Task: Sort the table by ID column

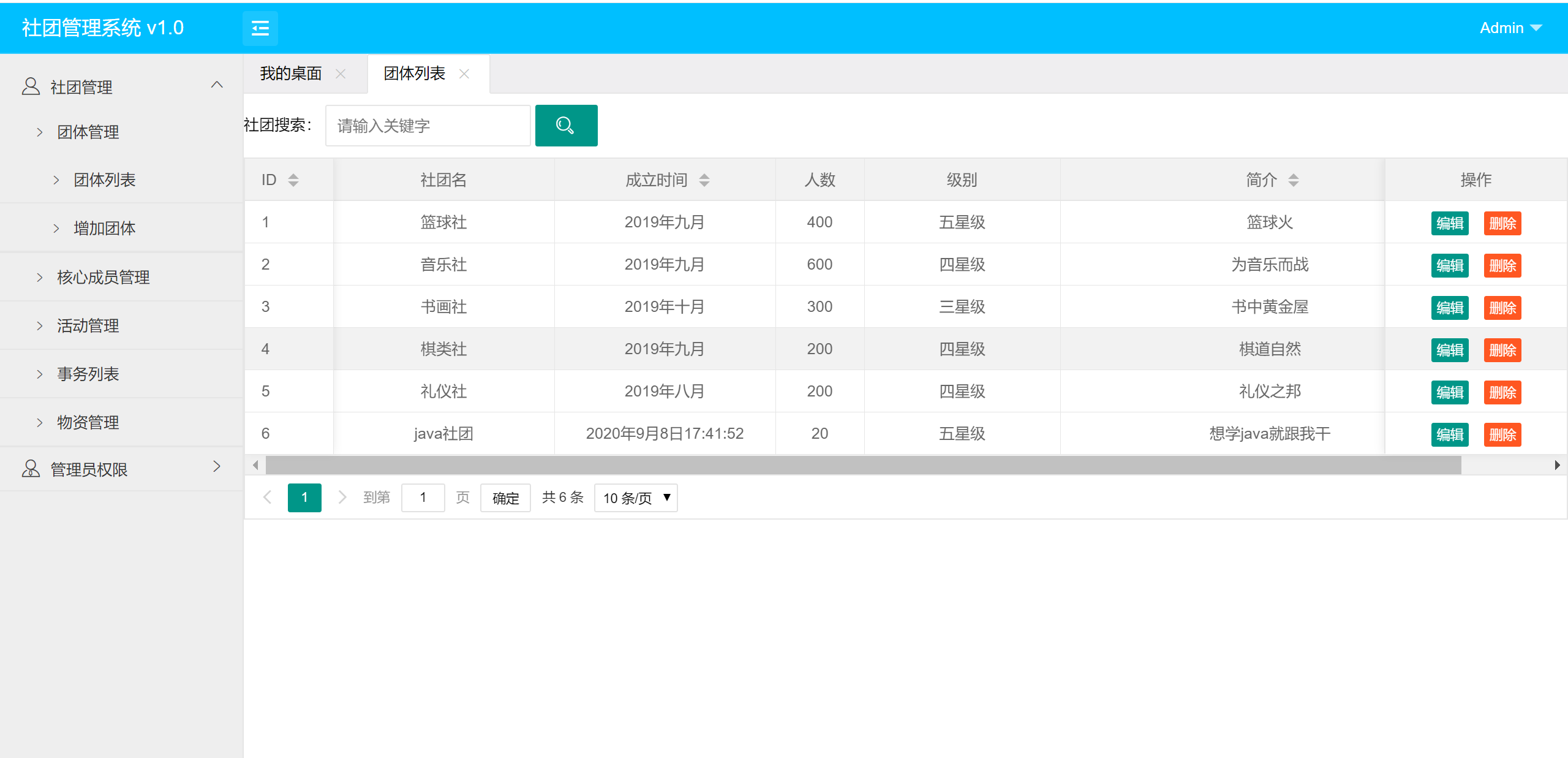Action: tap(293, 180)
